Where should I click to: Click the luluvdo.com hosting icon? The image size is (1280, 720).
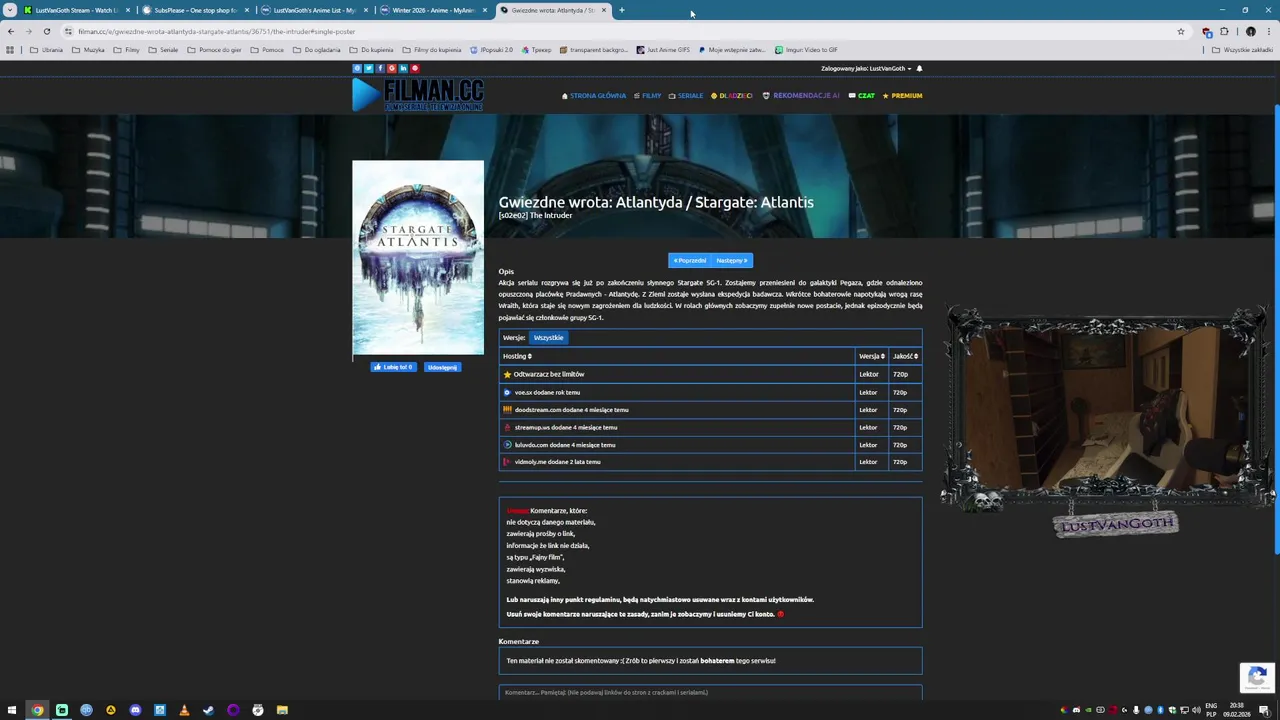click(507, 445)
